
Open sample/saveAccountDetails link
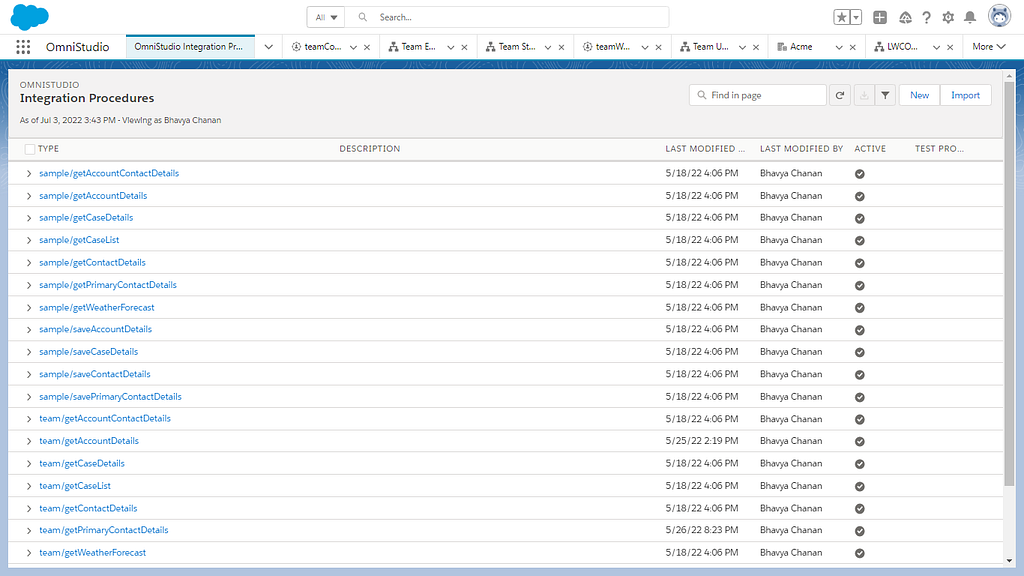[95, 330]
